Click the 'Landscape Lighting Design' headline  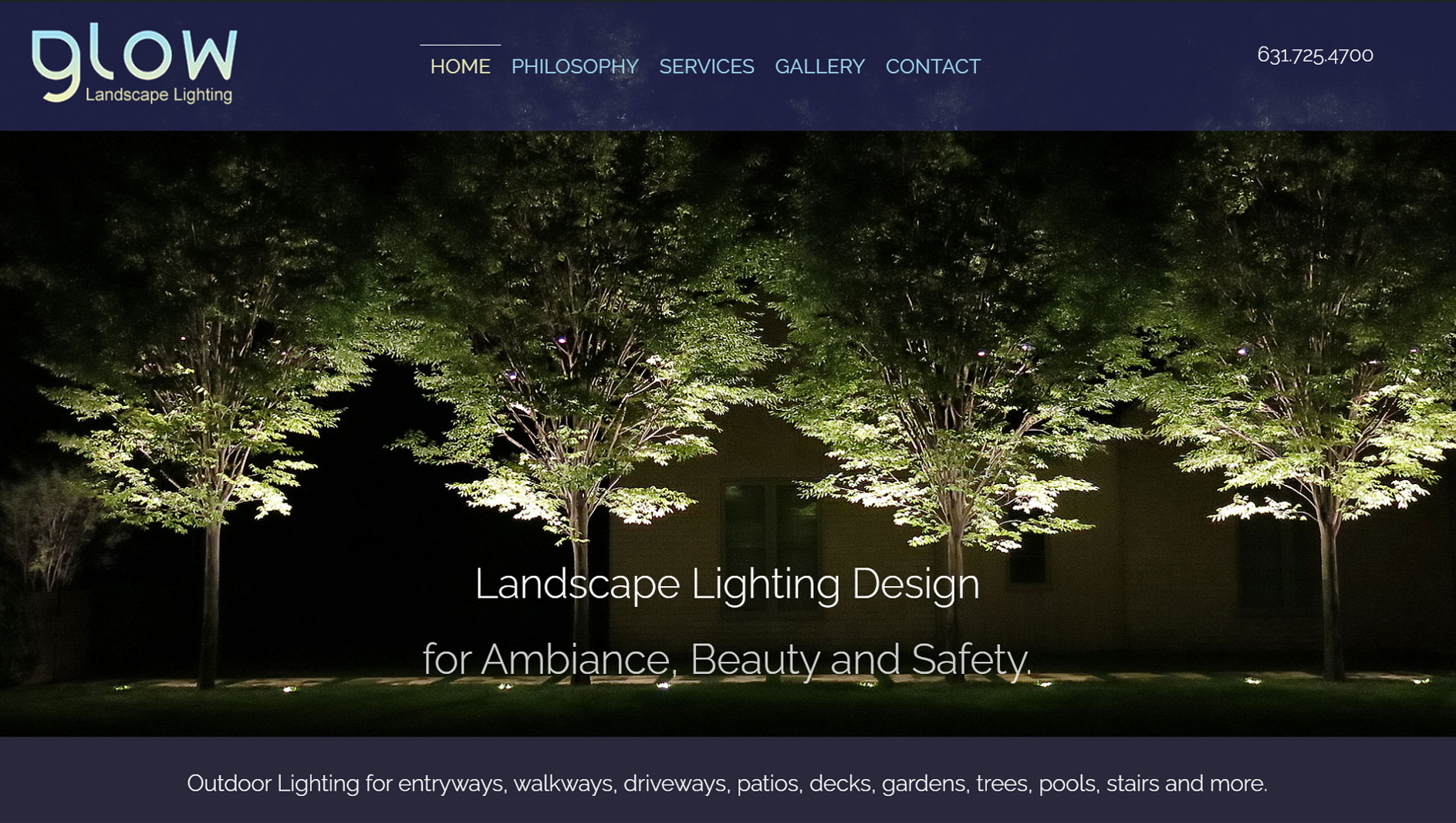coord(727,584)
